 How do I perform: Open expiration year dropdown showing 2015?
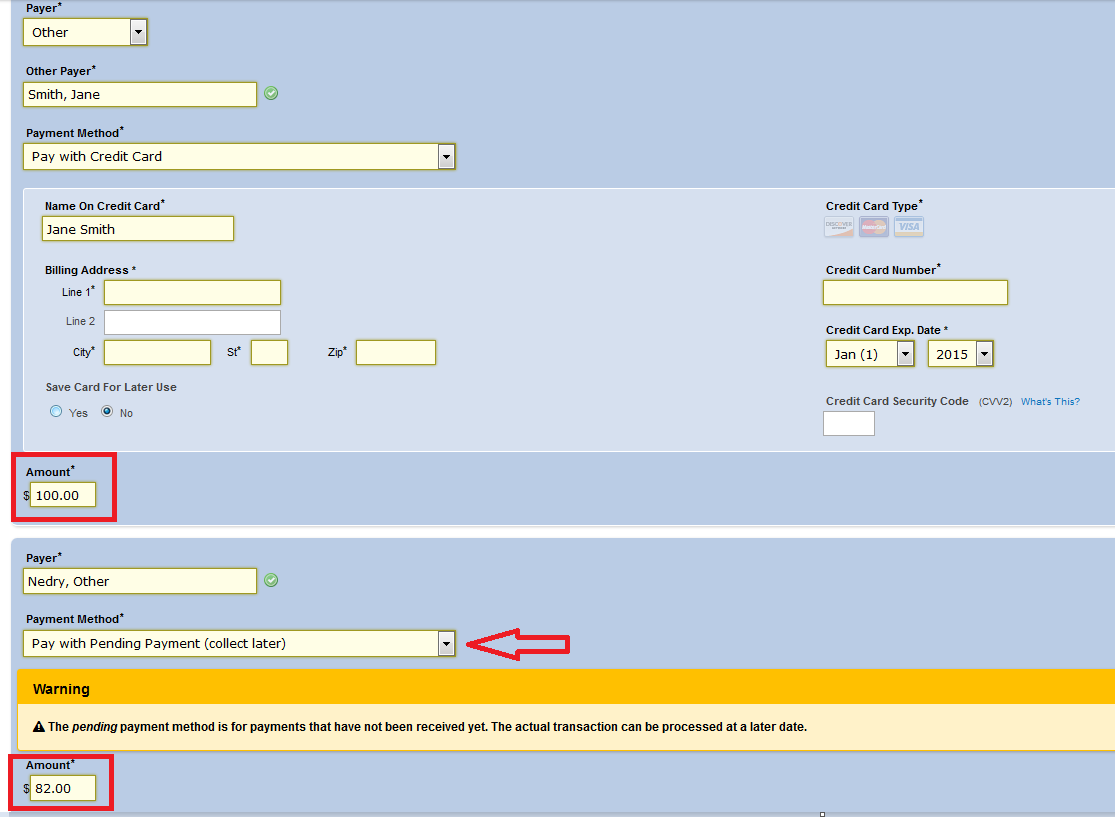click(x=984, y=354)
